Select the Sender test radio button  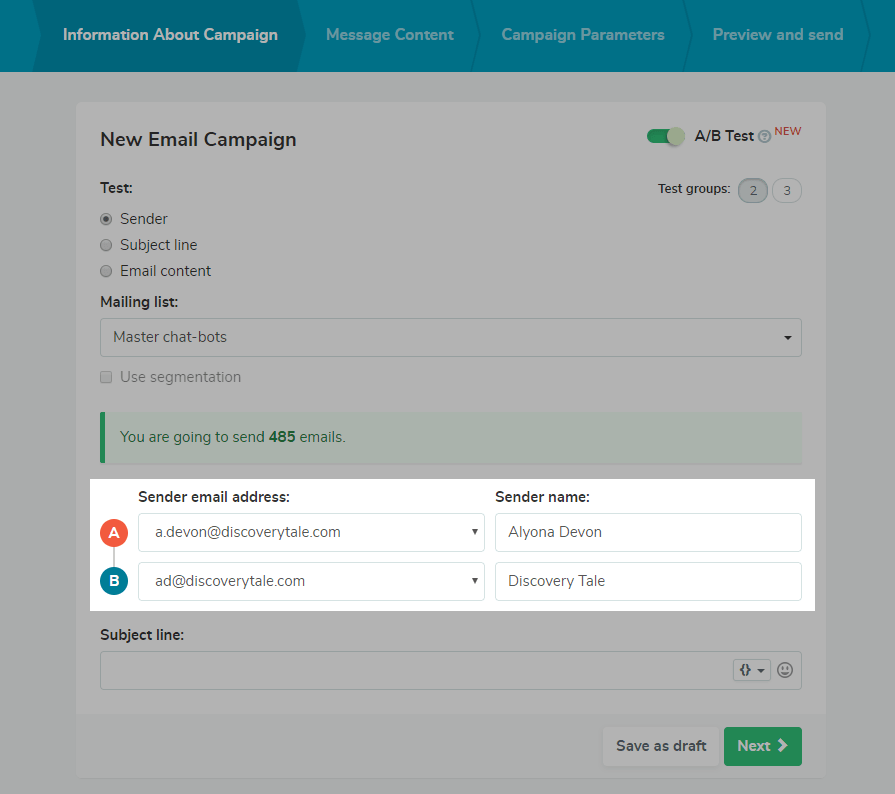tap(106, 219)
